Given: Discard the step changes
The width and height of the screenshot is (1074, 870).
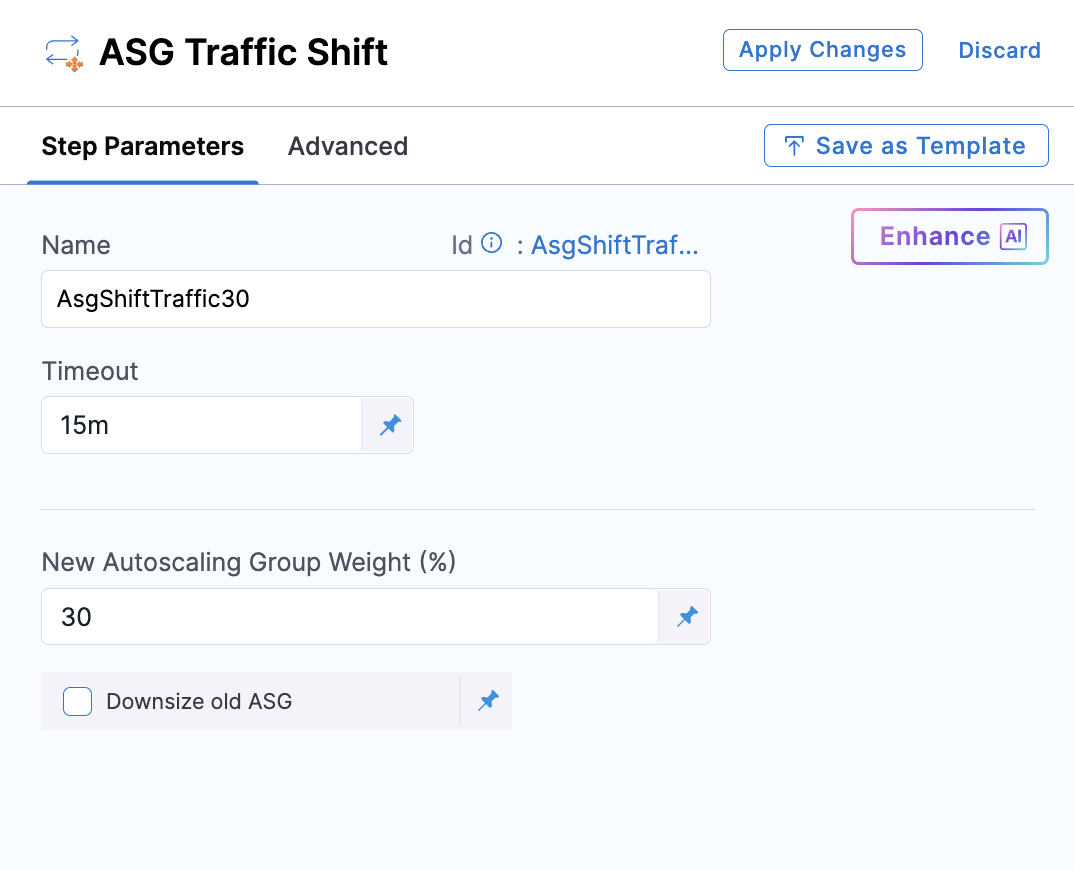Looking at the screenshot, I should 999,50.
